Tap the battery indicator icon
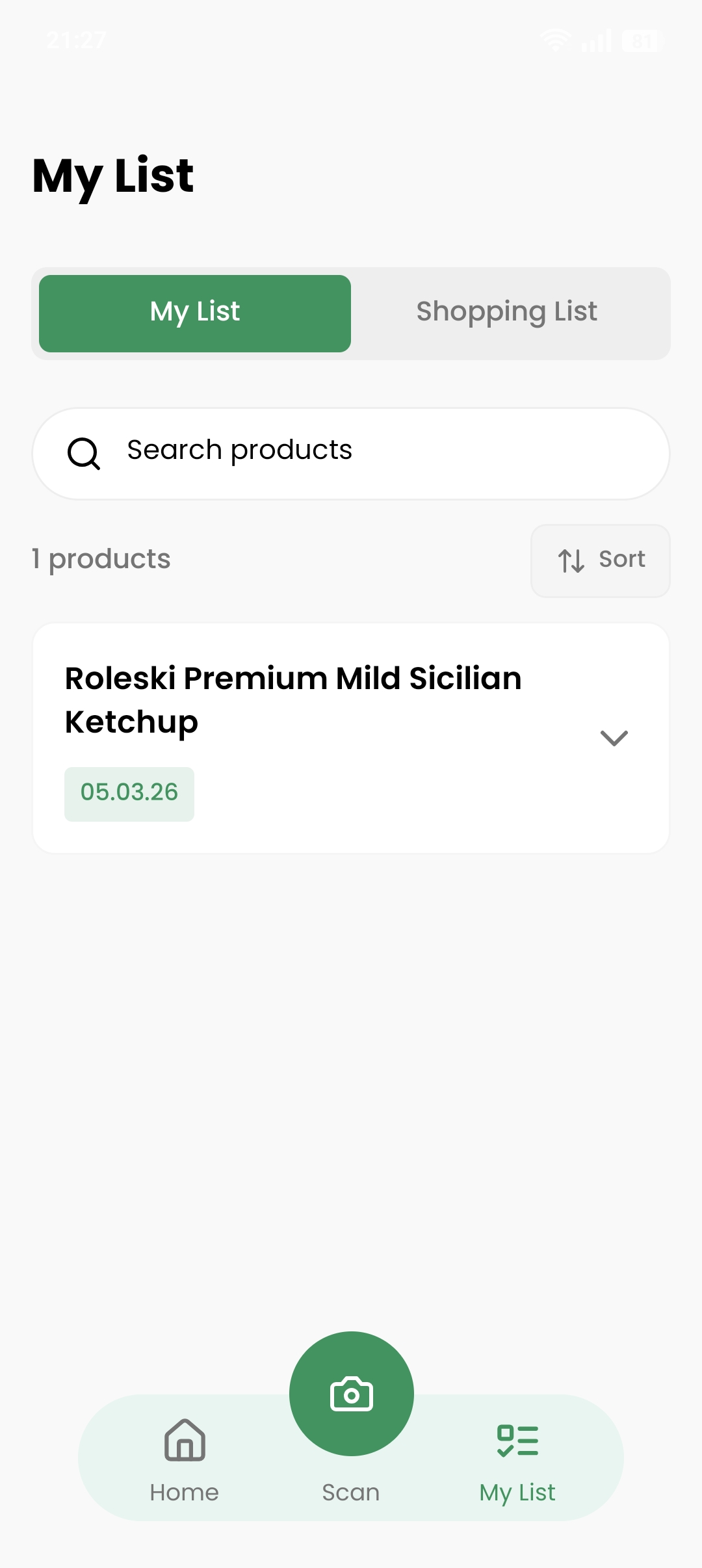 click(640, 41)
